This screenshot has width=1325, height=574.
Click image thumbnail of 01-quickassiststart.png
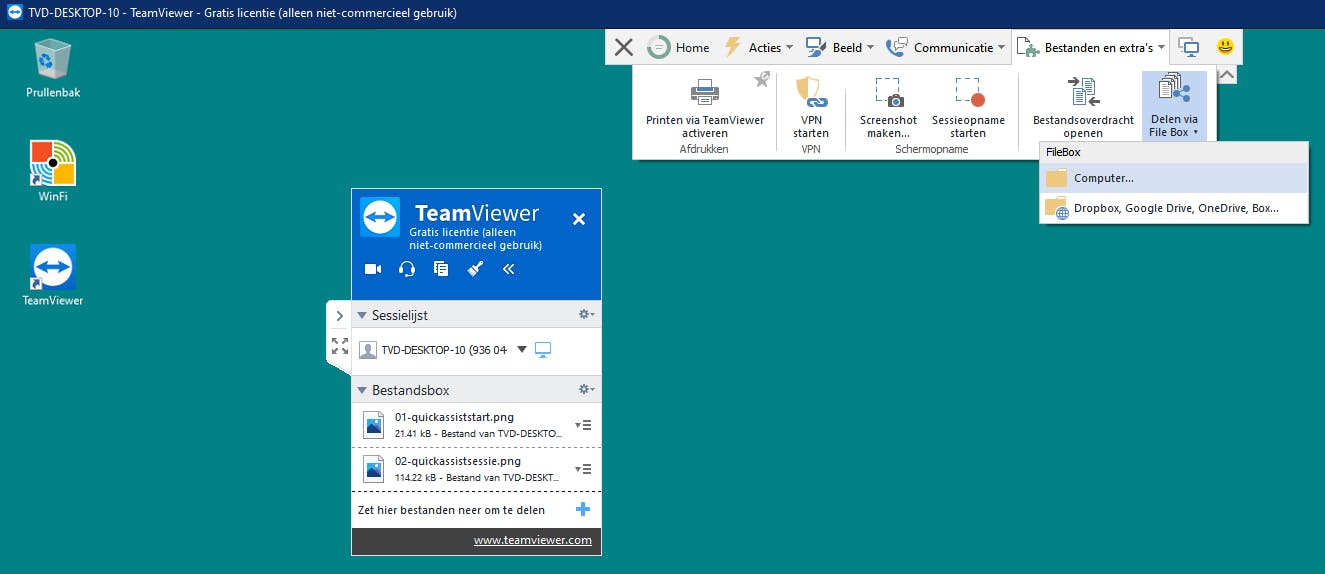[x=373, y=425]
